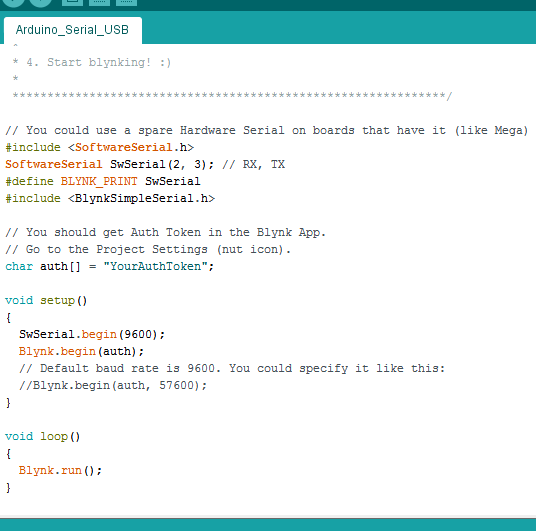Place cursor at SwSerial.begin(9600) call
The image size is (536, 531).
92,334
